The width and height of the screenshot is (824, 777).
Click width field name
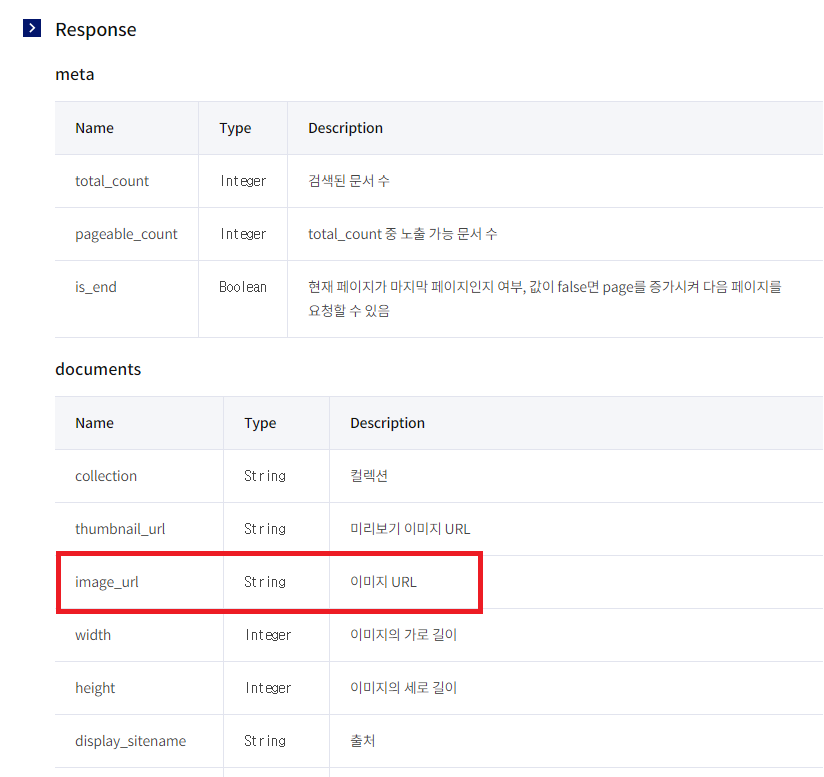pos(93,636)
